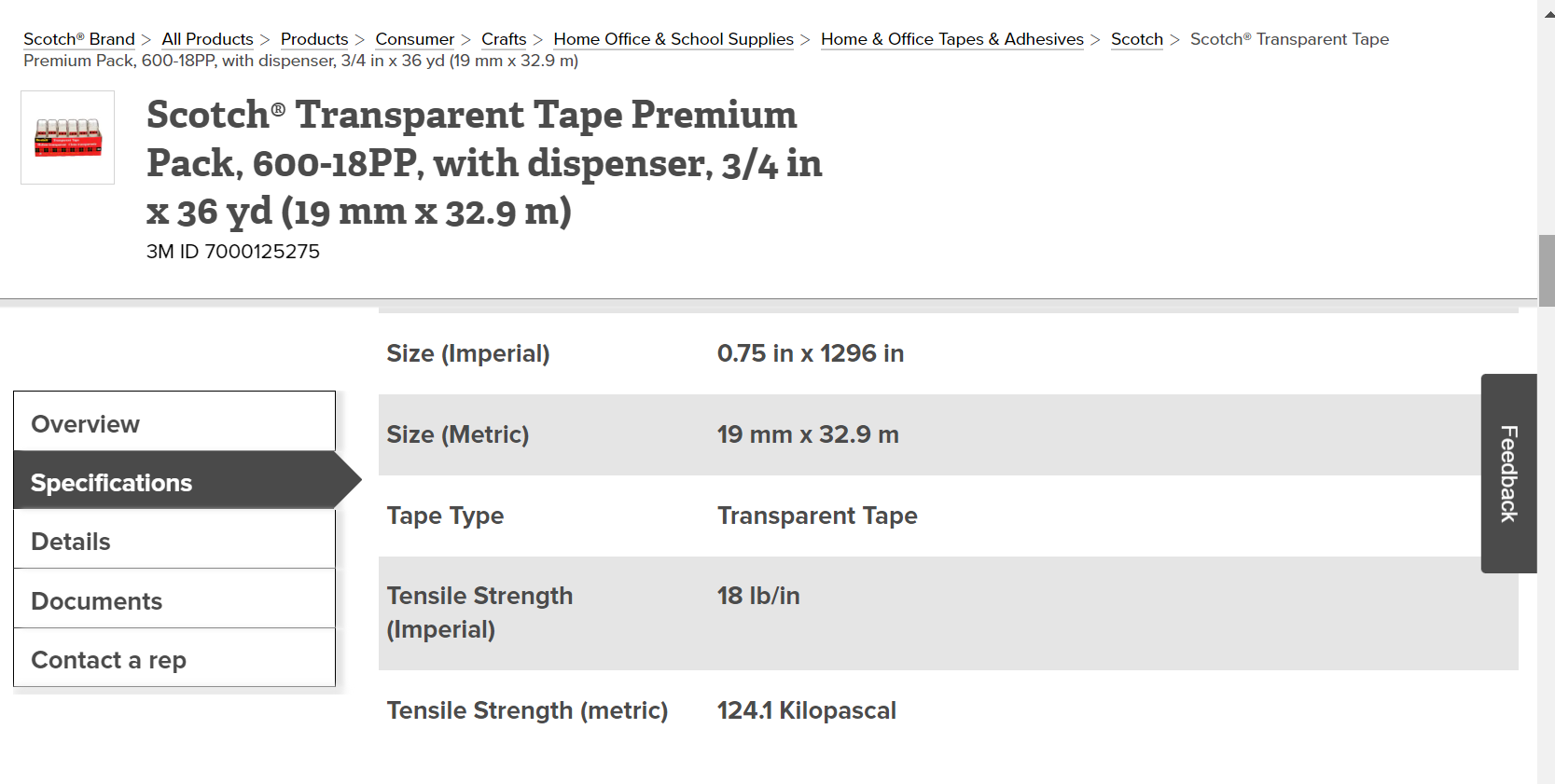1555x784 pixels.
Task: Go to Scotch® Brand breadcrumb
Action: tap(79, 39)
